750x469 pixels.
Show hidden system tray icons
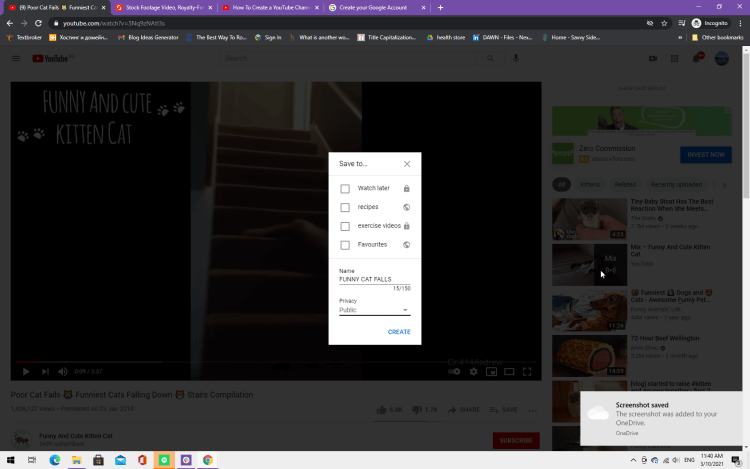(x=633, y=460)
